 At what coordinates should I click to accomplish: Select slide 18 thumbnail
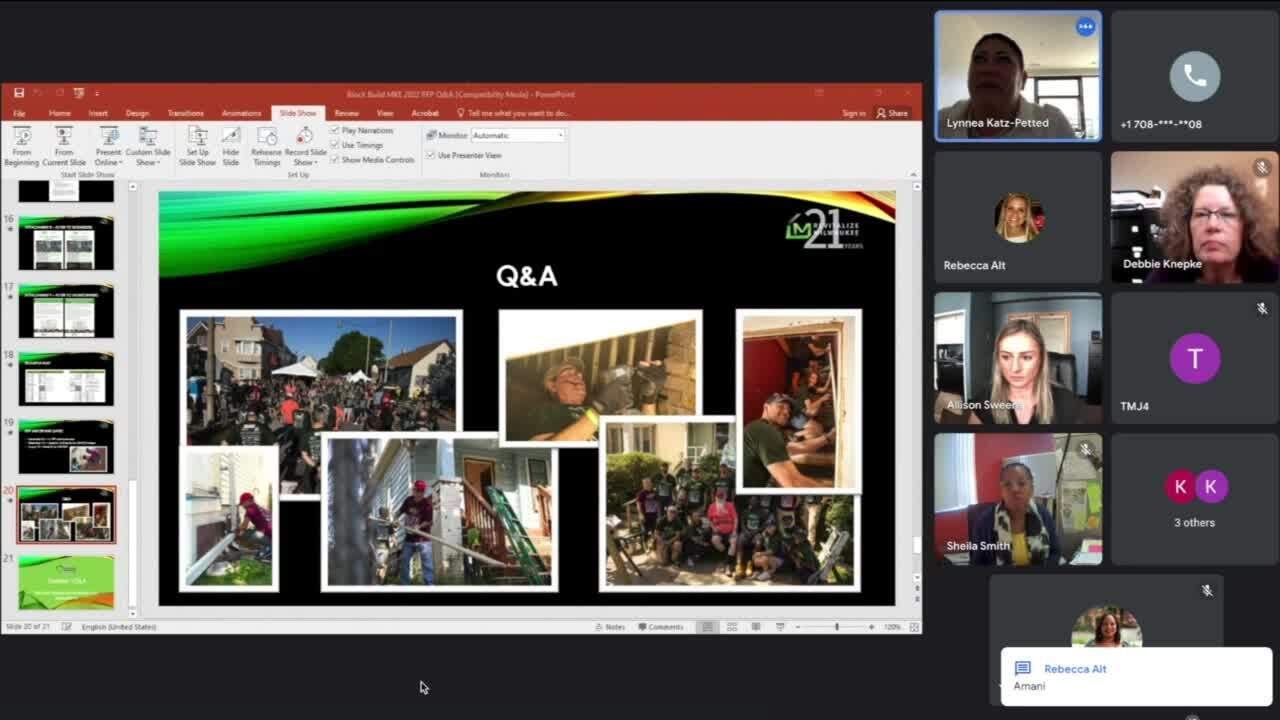[x=66, y=378]
